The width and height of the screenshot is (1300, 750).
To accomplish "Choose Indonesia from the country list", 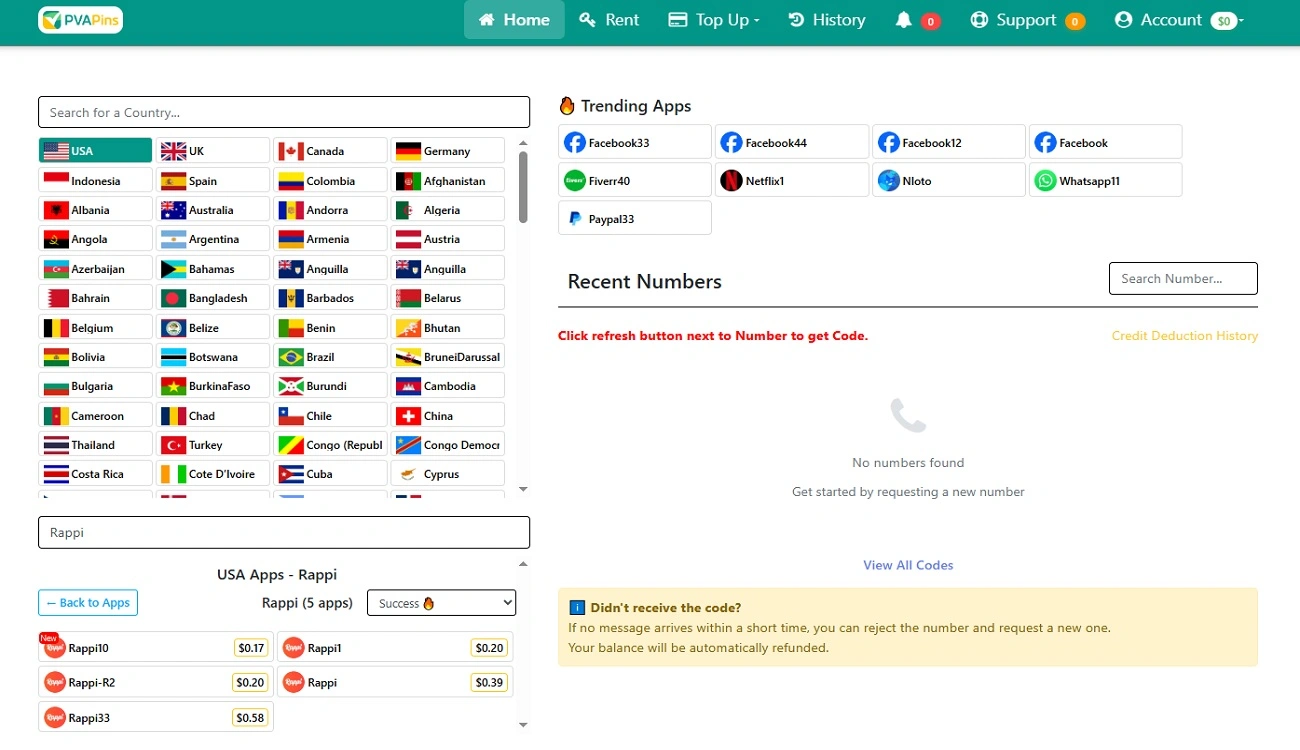I will pos(96,181).
